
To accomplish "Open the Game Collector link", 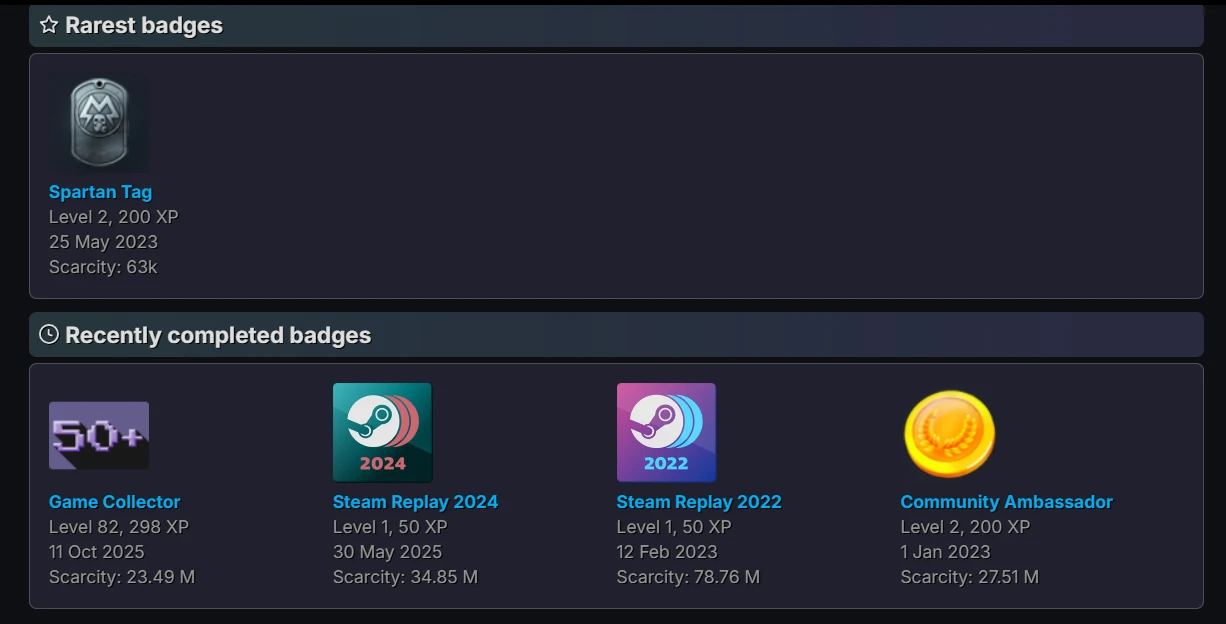I will pyautogui.click(x=114, y=502).
